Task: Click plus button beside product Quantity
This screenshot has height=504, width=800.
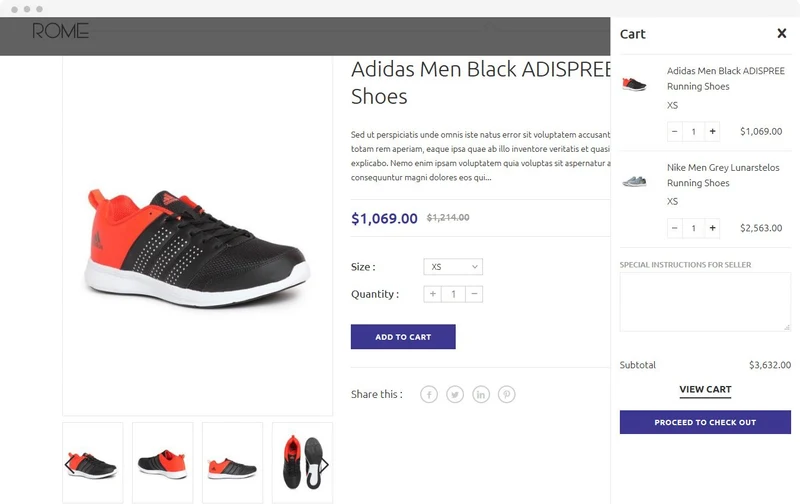Action: pyautogui.click(x=433, y=294)
